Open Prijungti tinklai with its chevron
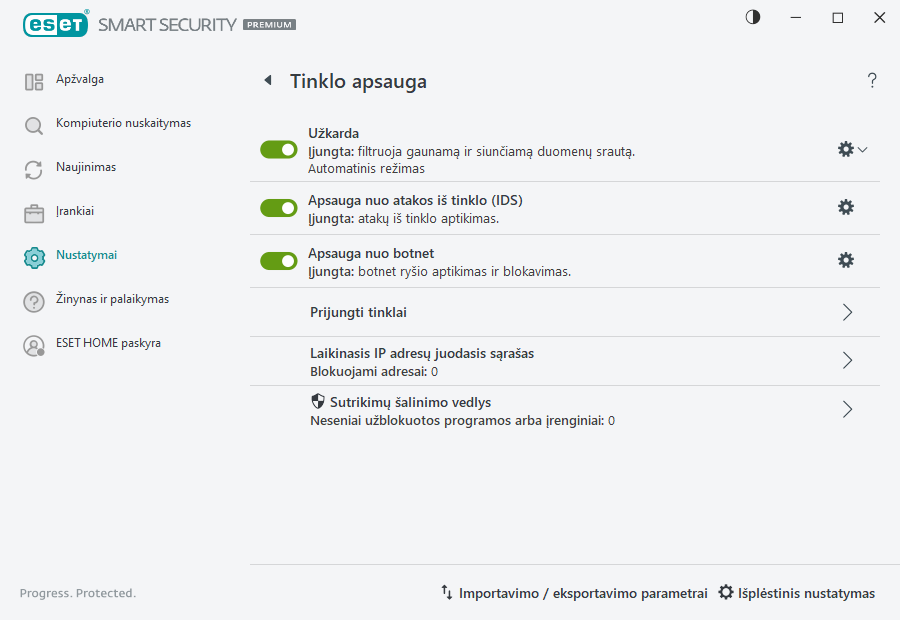 tap(846, 312)
